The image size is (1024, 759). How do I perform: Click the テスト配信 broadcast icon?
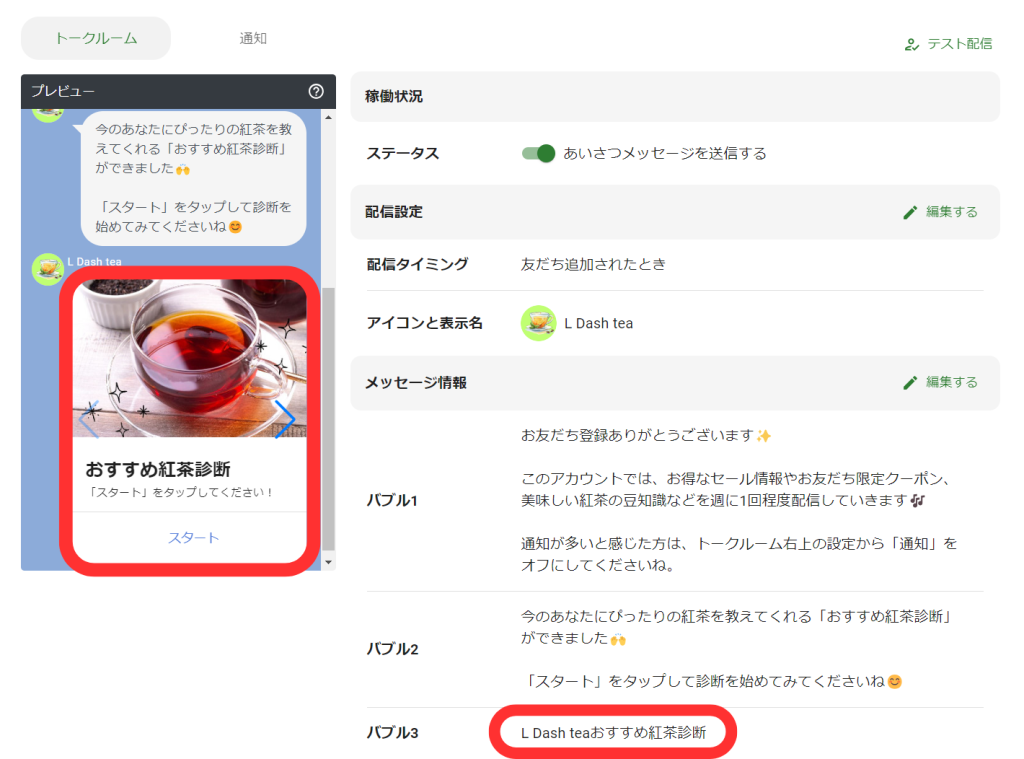click(x=911, y=45)
